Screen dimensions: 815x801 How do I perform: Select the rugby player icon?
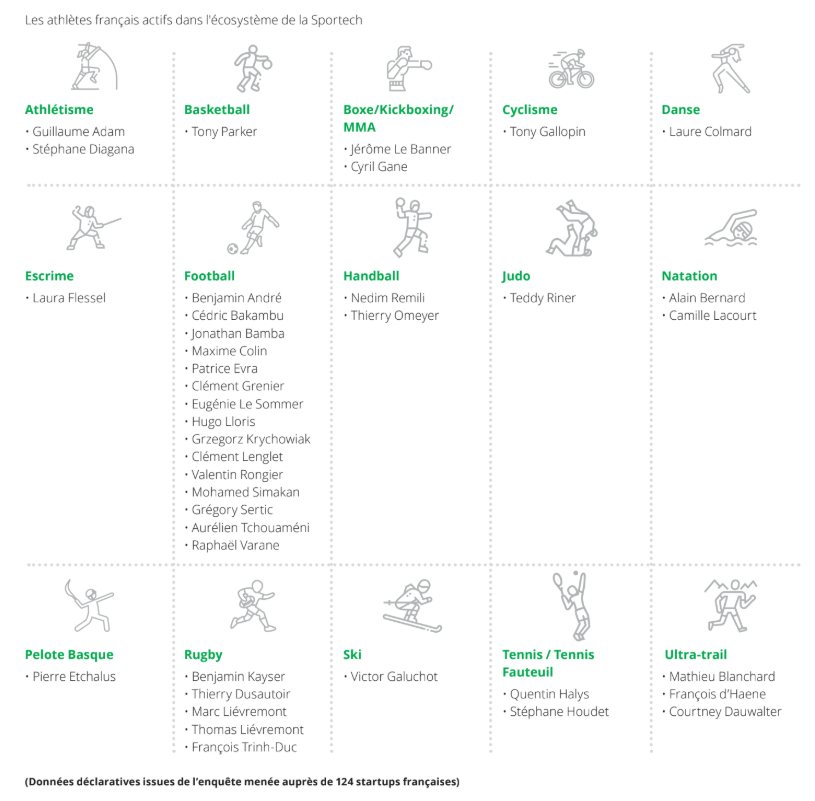(249, 608)
